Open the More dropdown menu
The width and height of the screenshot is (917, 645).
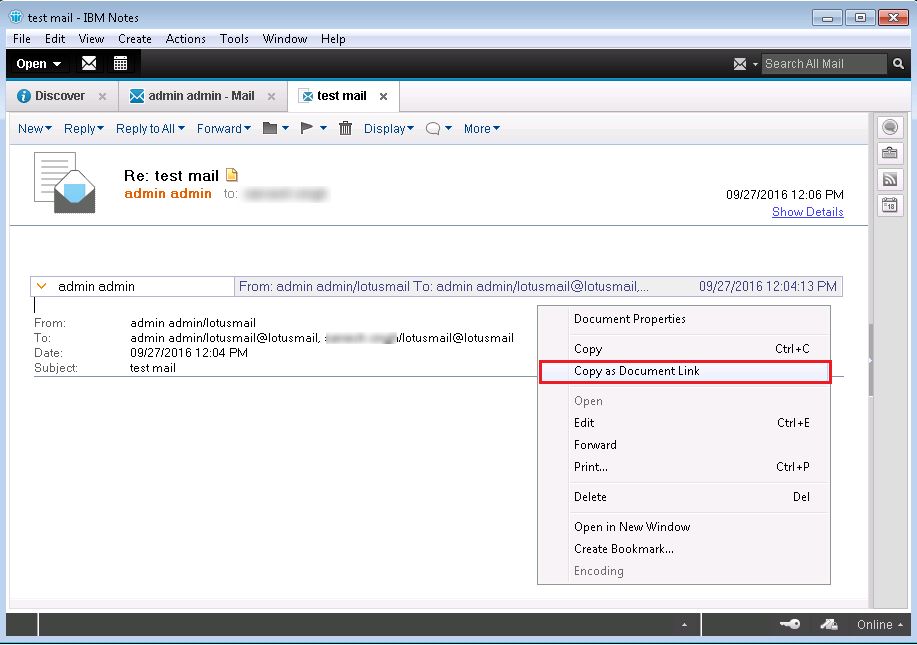[482, 129]
